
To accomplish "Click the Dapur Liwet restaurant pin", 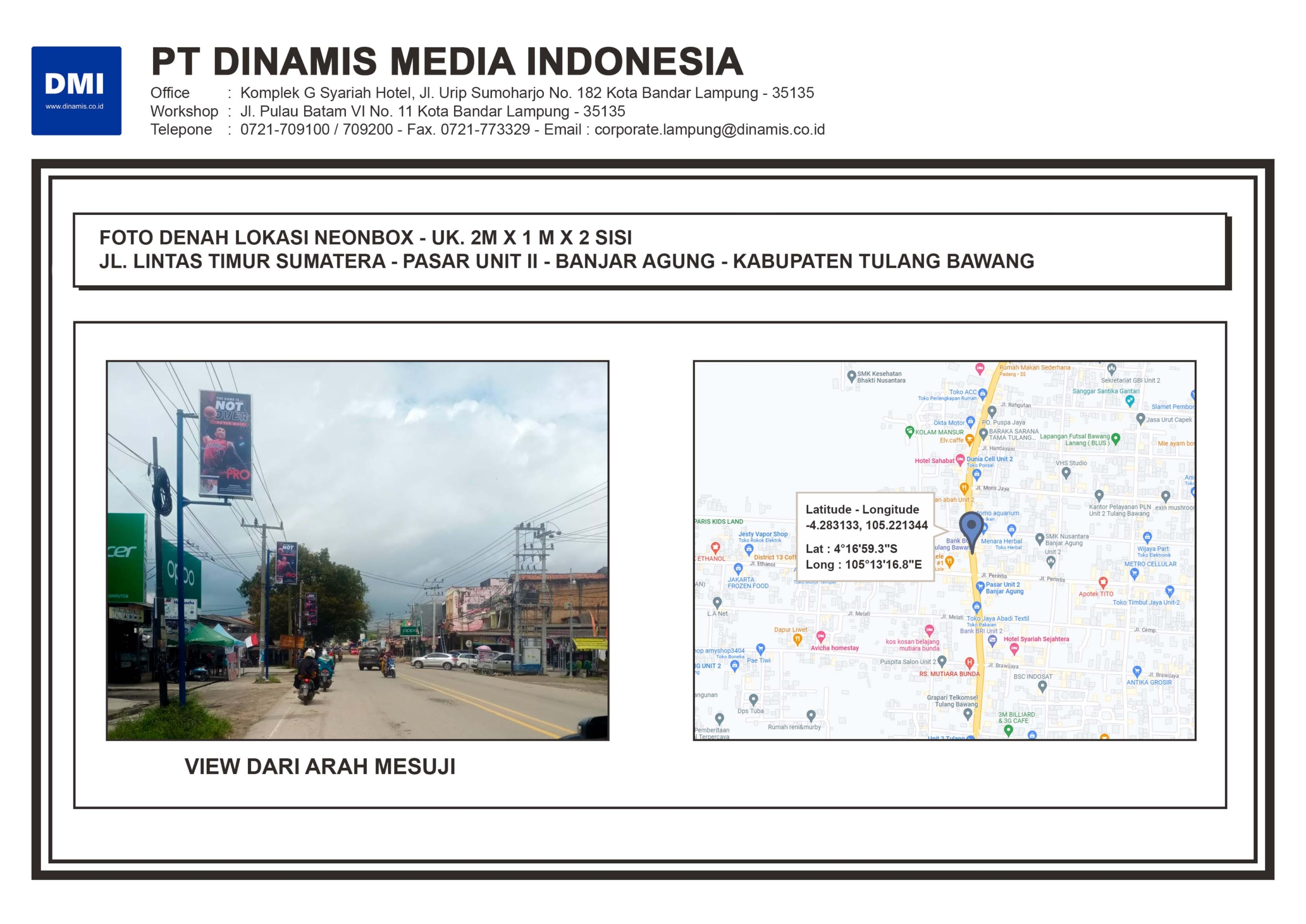I will point(797,639).
